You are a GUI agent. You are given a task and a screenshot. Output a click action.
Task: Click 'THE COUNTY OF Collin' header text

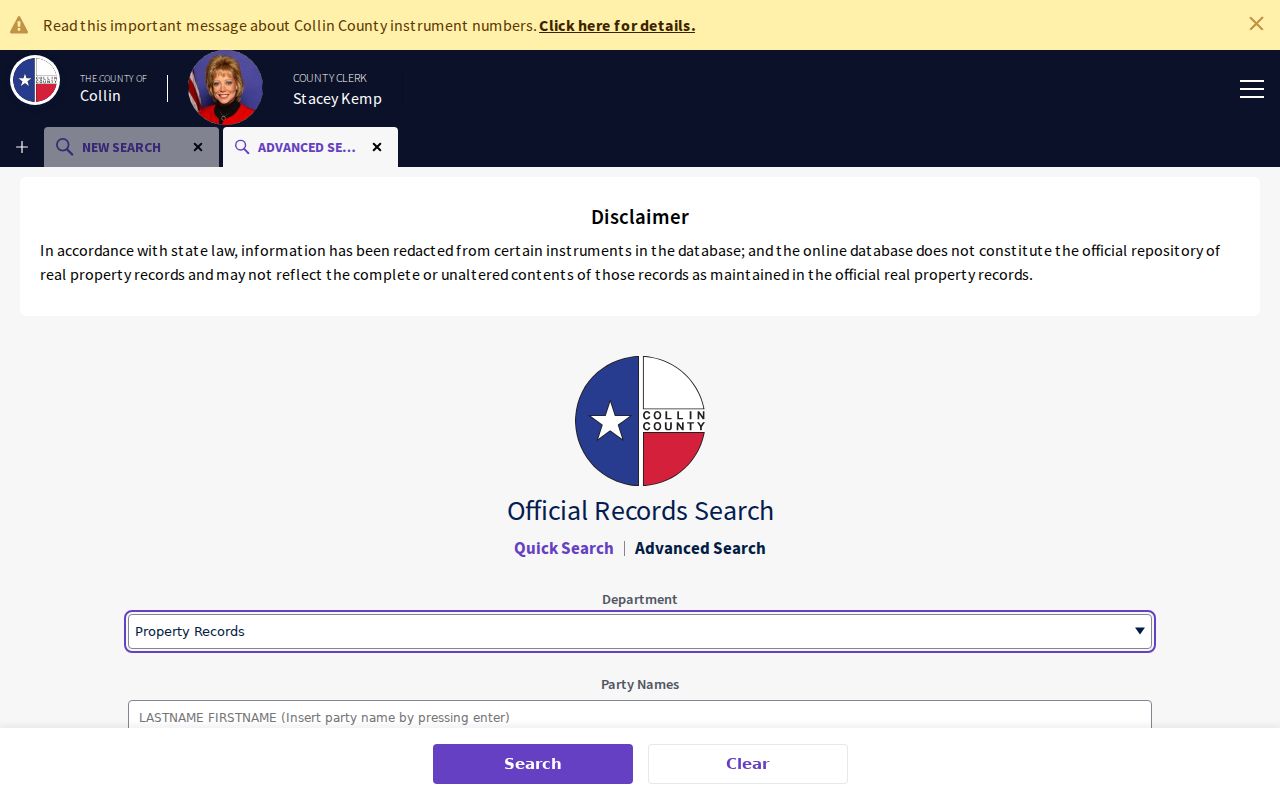113,88
